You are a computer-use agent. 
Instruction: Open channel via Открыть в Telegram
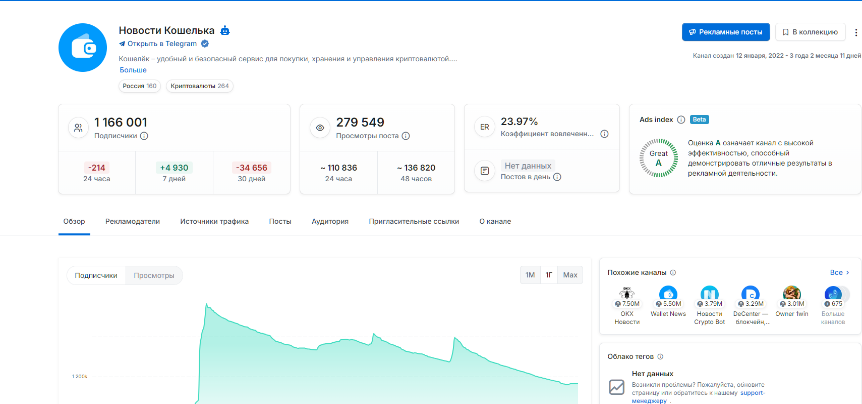pyautogui.click(x=158, y=44)
